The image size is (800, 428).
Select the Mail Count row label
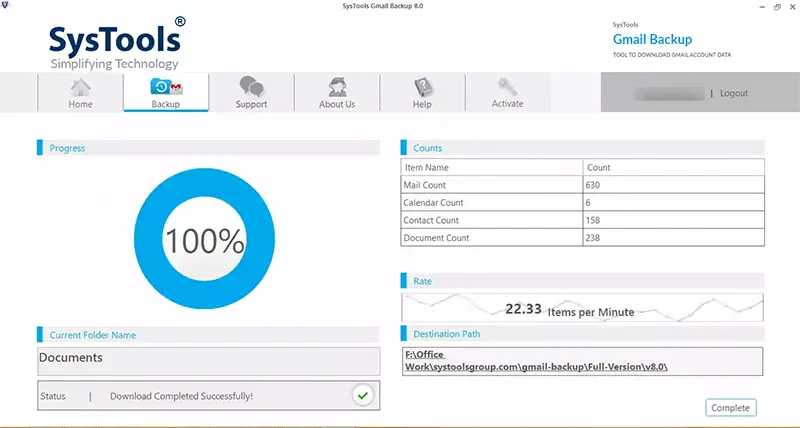click(424, 185)
